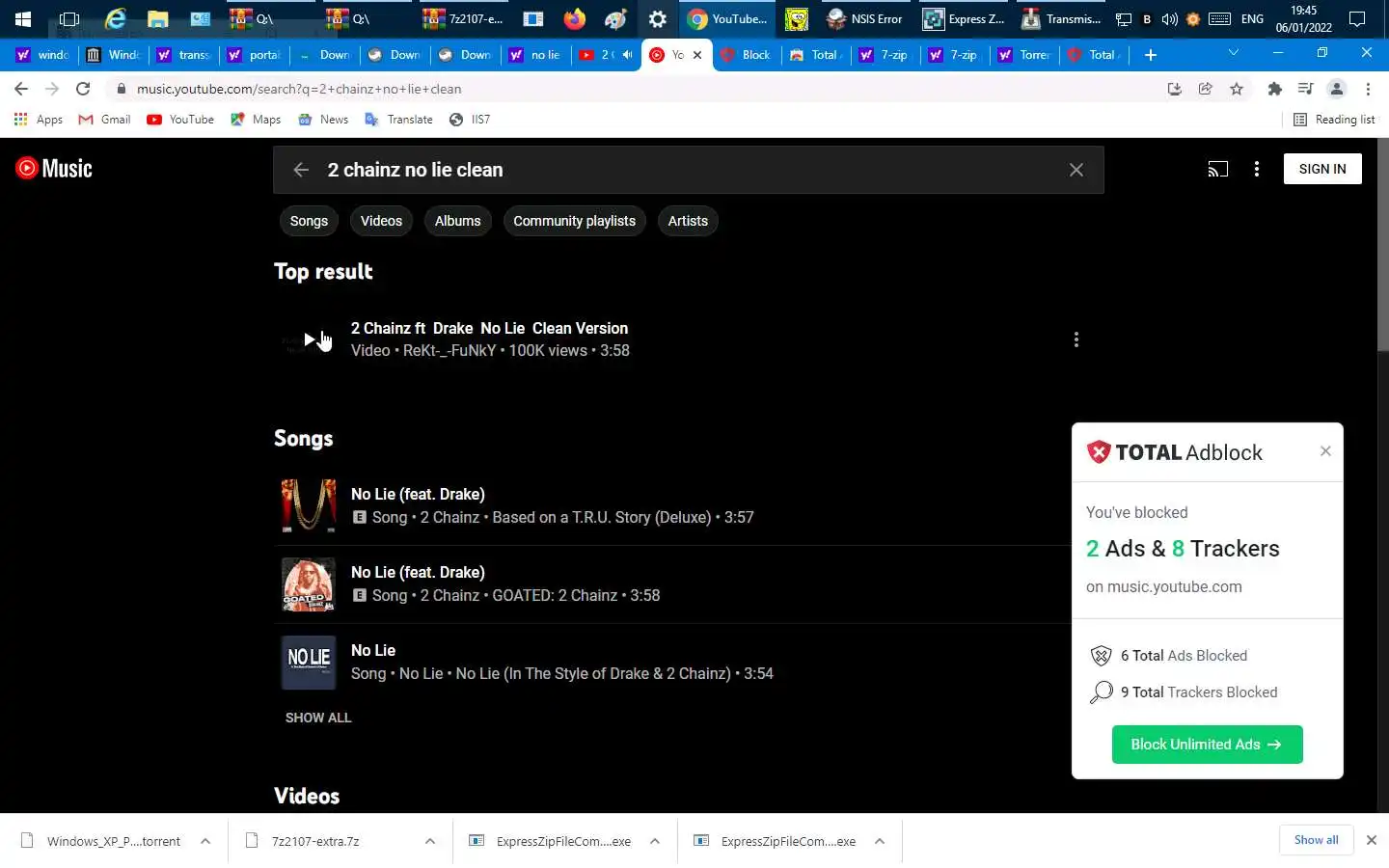The width and height of the screenshot is (1389, 868).
Task: Expand 7z2107-extra.7z download options
Action: [x=430, y=841]
